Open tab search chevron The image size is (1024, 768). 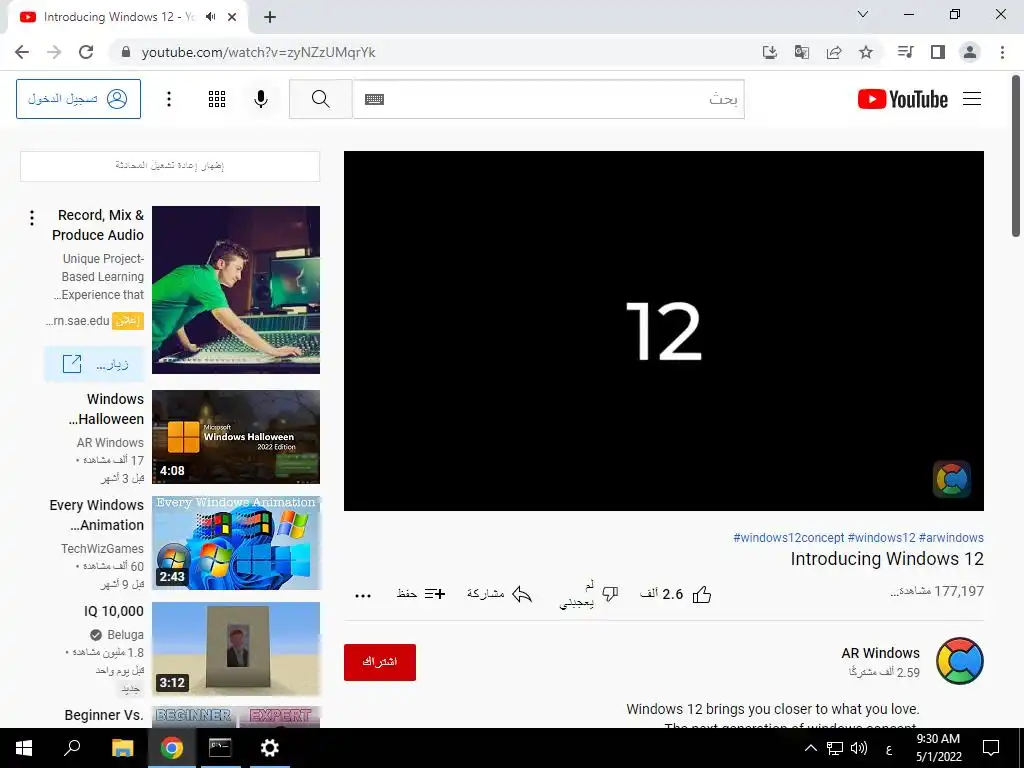[863, 14]
